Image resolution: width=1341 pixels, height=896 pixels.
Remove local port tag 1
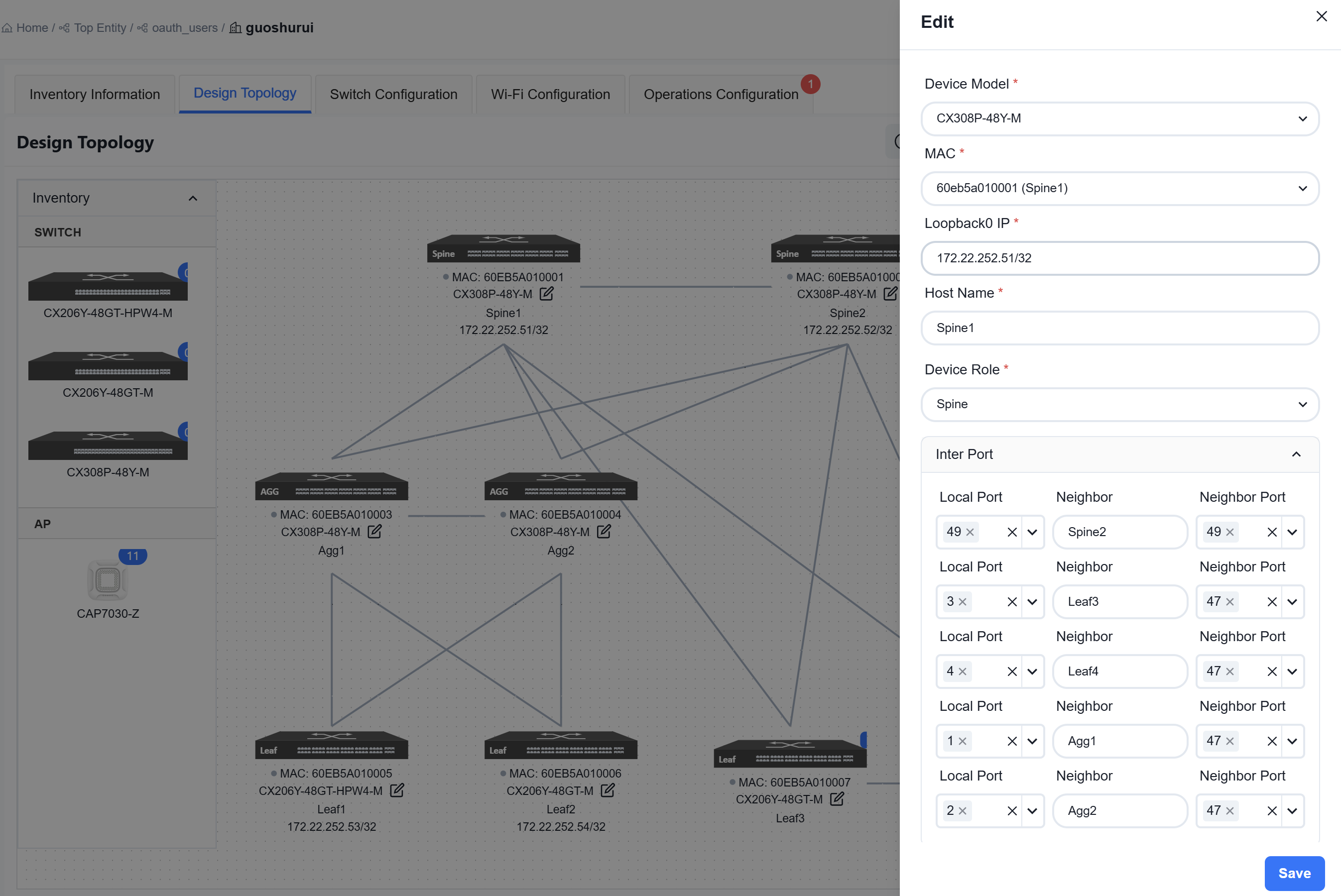pyautogui.click(x=962, y=742)
